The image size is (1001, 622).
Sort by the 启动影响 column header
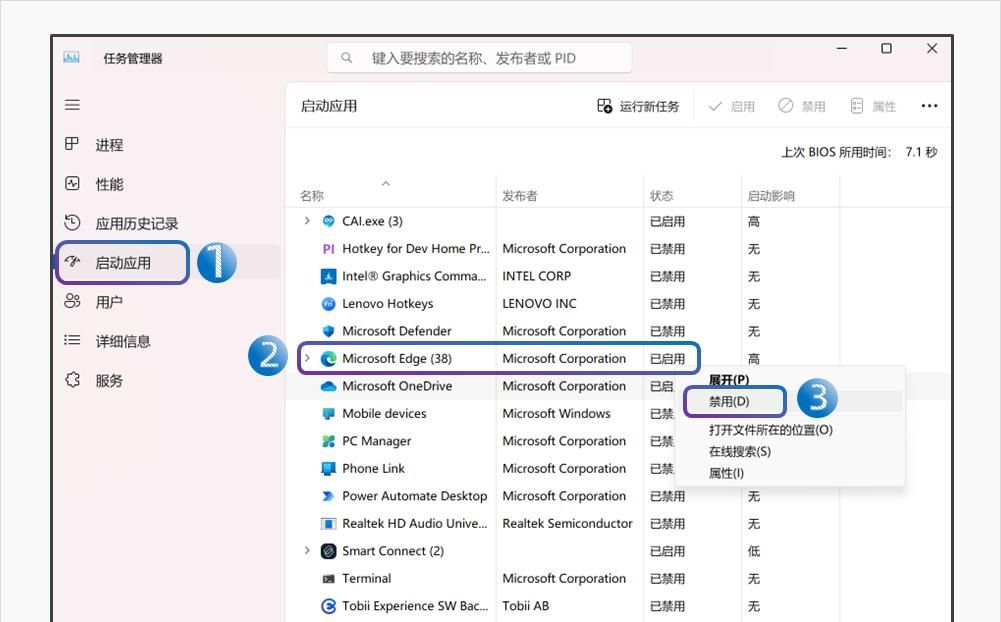(x=771, y=195)
